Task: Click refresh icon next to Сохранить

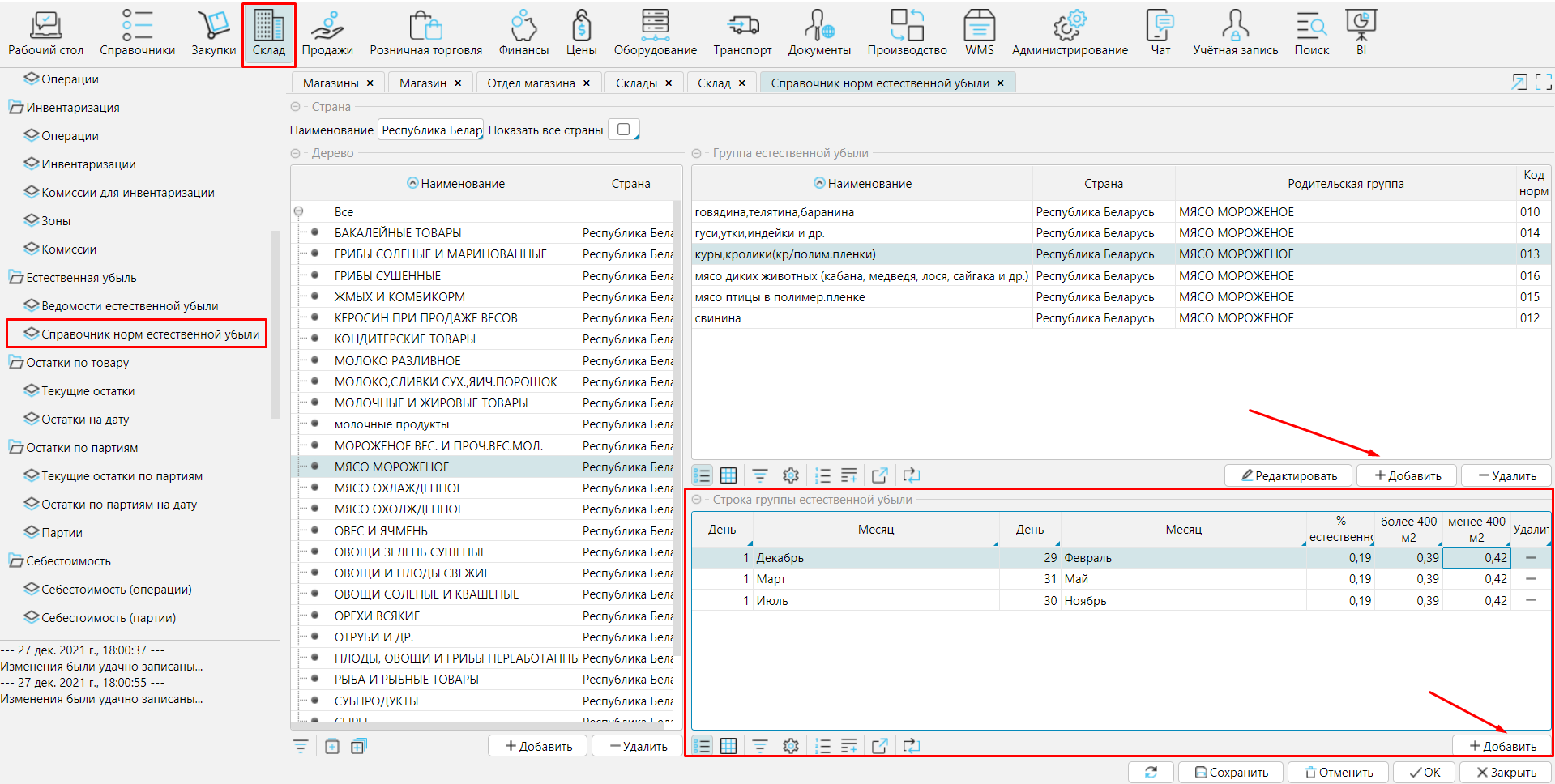Action: click(1151, 773)
